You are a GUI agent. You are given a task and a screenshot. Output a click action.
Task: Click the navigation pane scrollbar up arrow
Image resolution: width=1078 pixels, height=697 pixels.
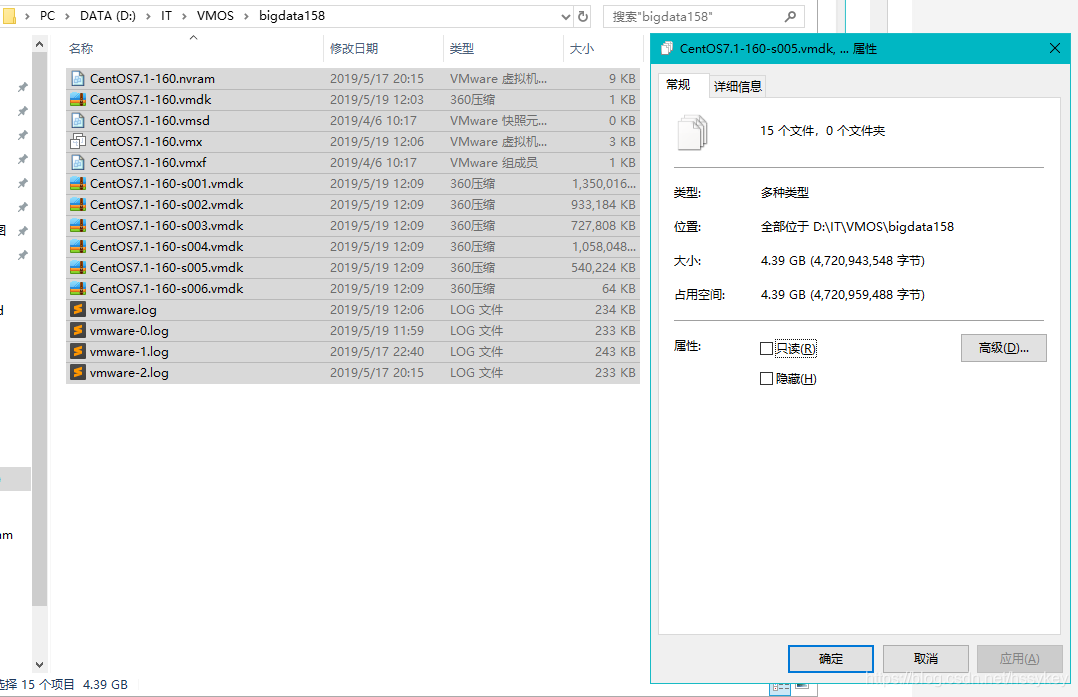click(x=39, y=45)
